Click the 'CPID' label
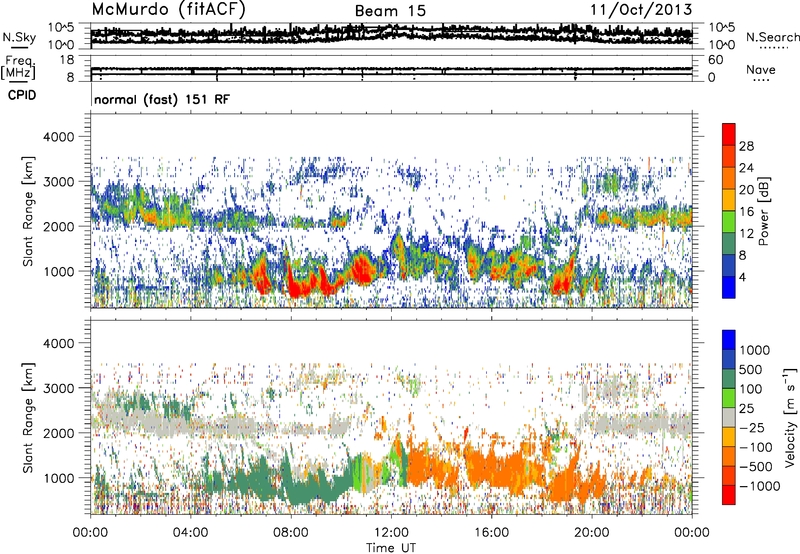 pyautogui.click(x=22, y=95)
